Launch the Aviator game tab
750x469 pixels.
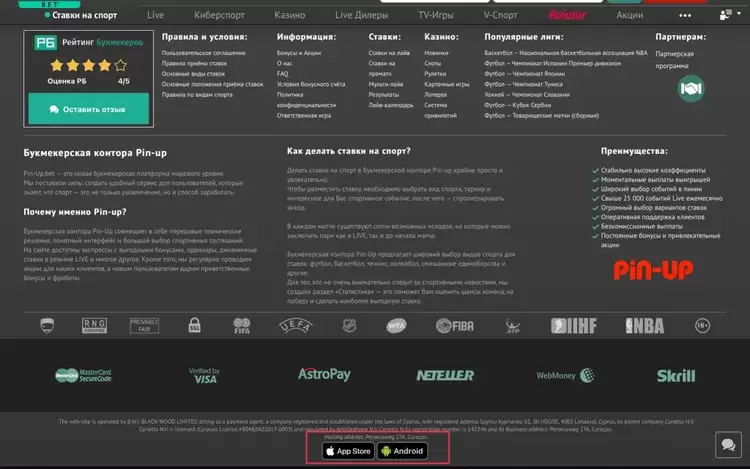tap(567, 15)
